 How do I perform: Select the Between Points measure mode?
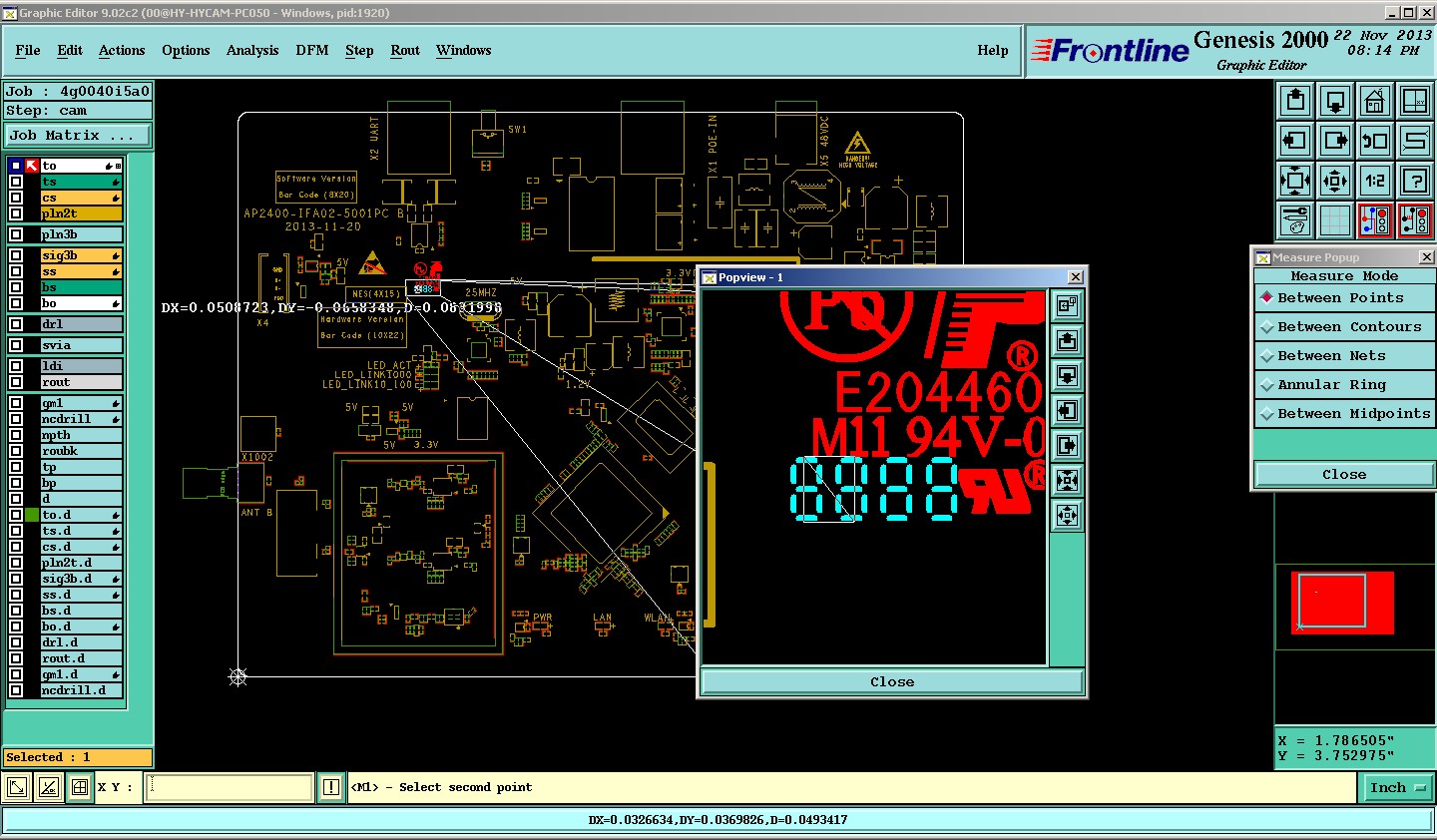coord(1344,298)
